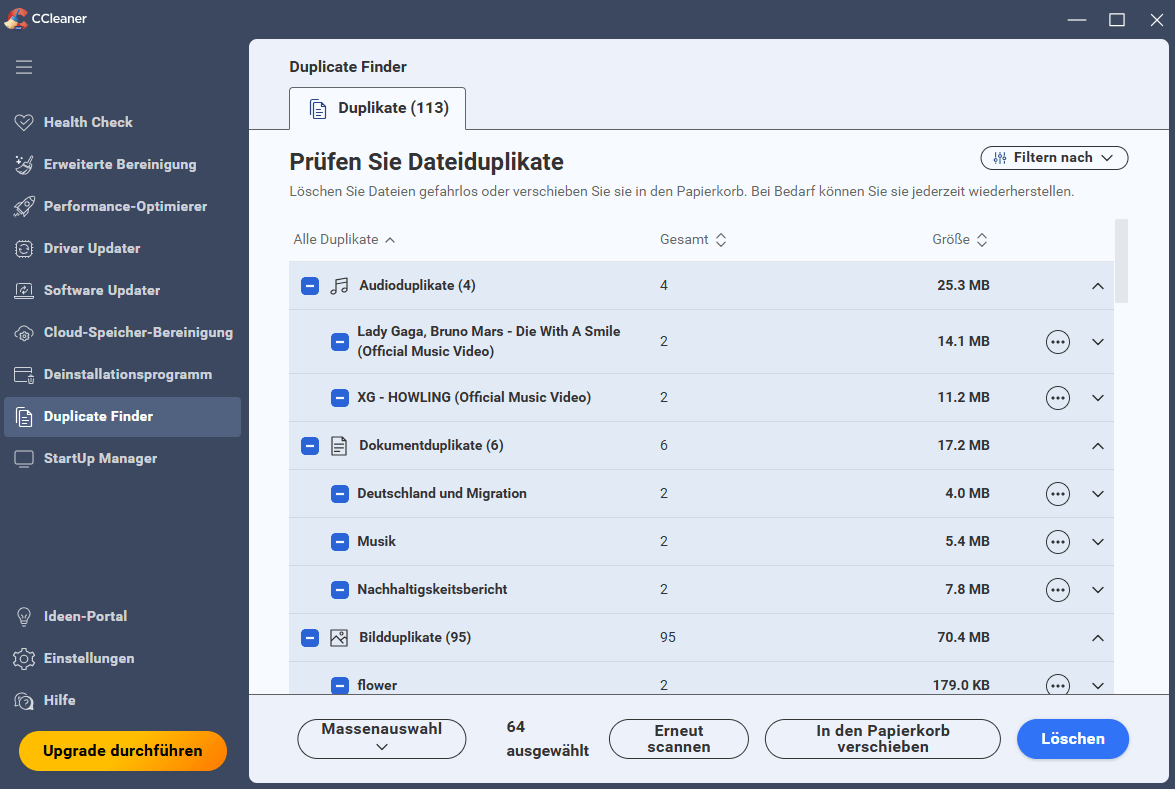Open Health Check from sidebar
The image size is (1175, 789).
click(x=88, y=122)
